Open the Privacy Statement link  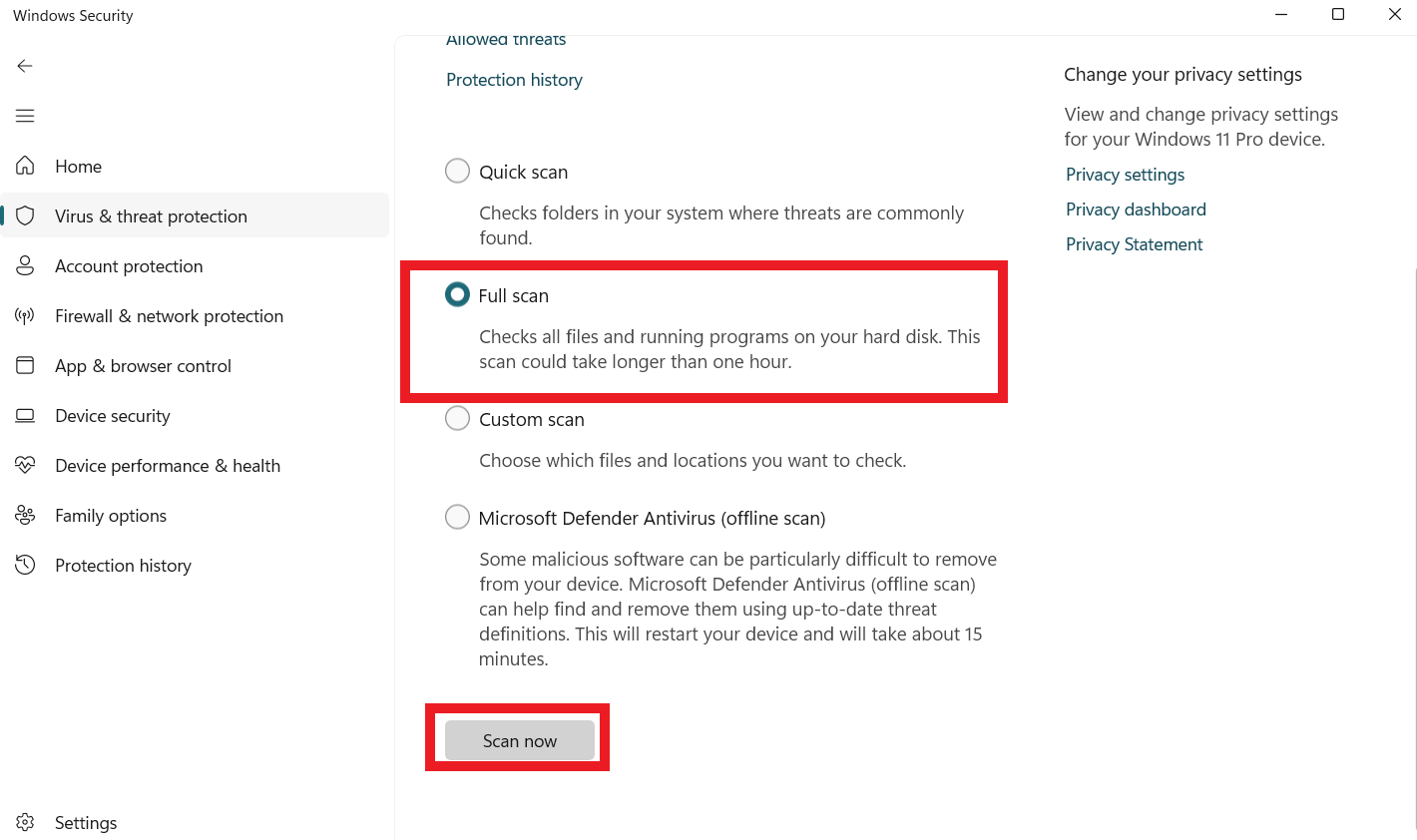pyautogui.click(x=1134, y=244)
